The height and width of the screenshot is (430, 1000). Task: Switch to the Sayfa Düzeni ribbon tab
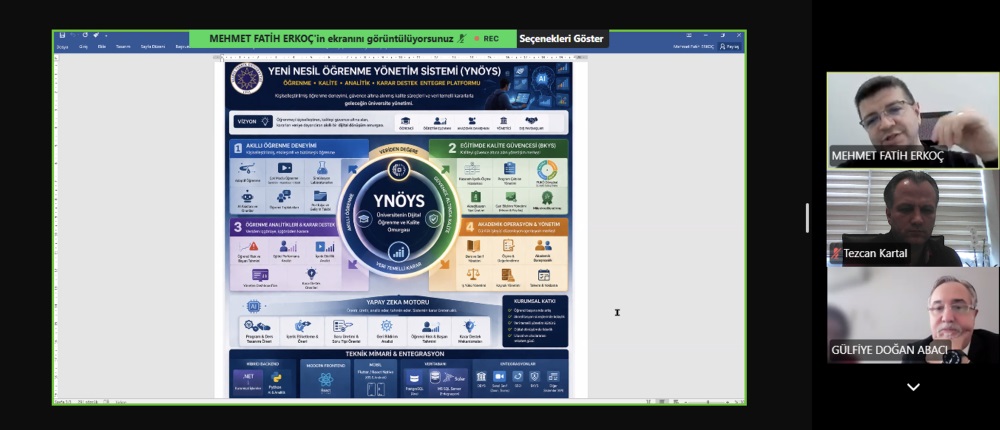(x=153, y=46)
